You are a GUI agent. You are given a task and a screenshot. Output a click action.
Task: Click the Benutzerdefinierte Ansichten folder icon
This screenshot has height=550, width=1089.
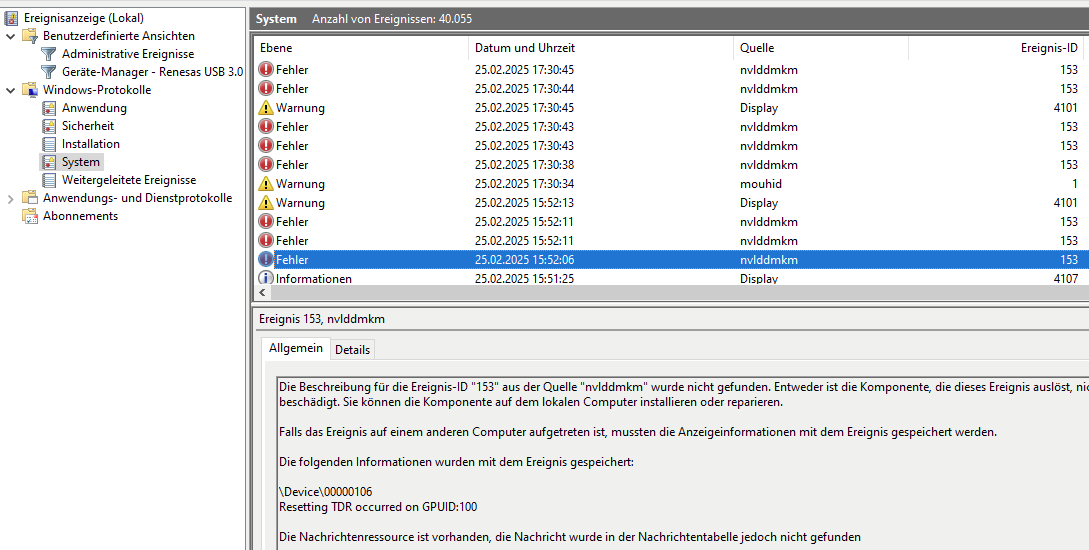[30, 36]
